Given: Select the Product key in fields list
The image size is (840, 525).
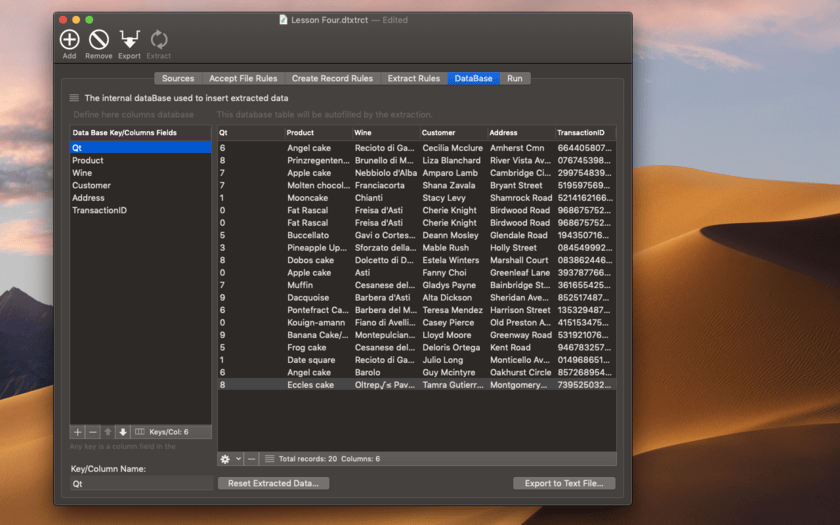Looking at the screenshot, I should [140, 160].
